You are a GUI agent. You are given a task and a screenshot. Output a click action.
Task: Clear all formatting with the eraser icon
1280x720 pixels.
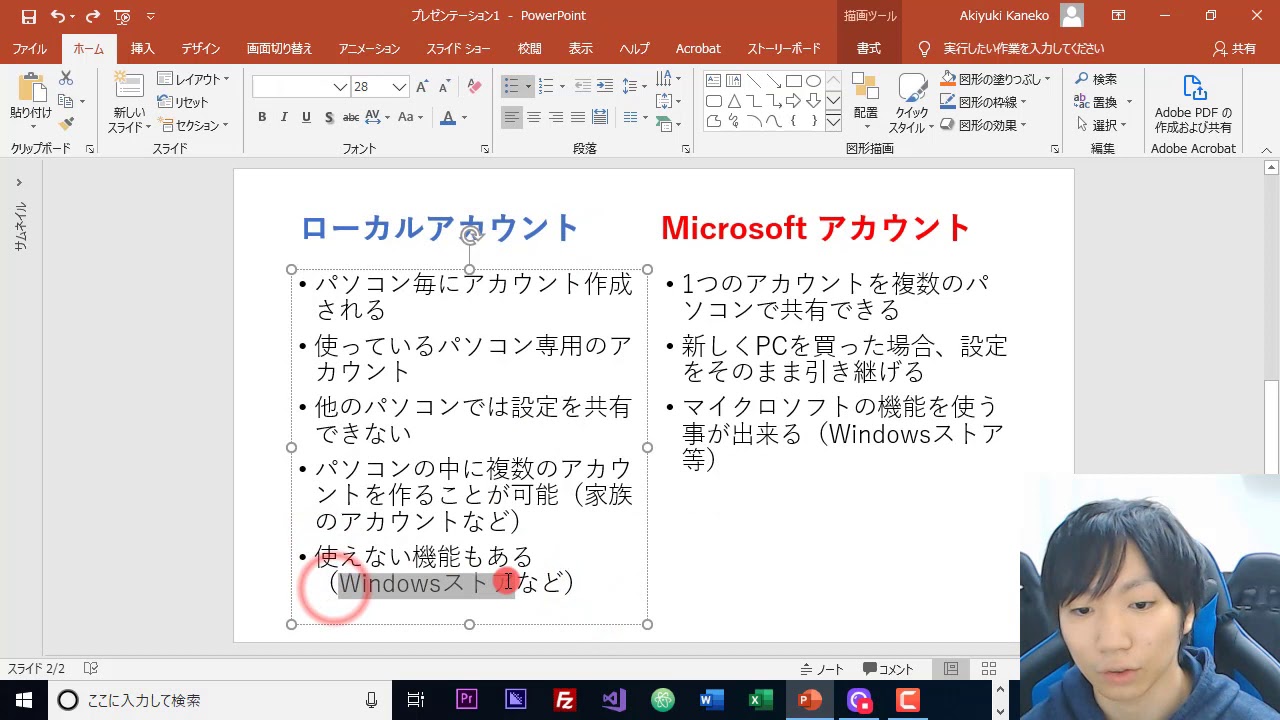474,87
